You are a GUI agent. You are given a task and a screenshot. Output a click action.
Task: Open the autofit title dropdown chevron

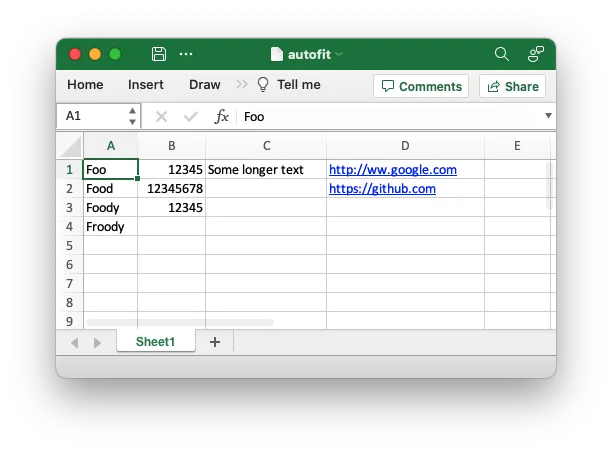click(339, 54)
